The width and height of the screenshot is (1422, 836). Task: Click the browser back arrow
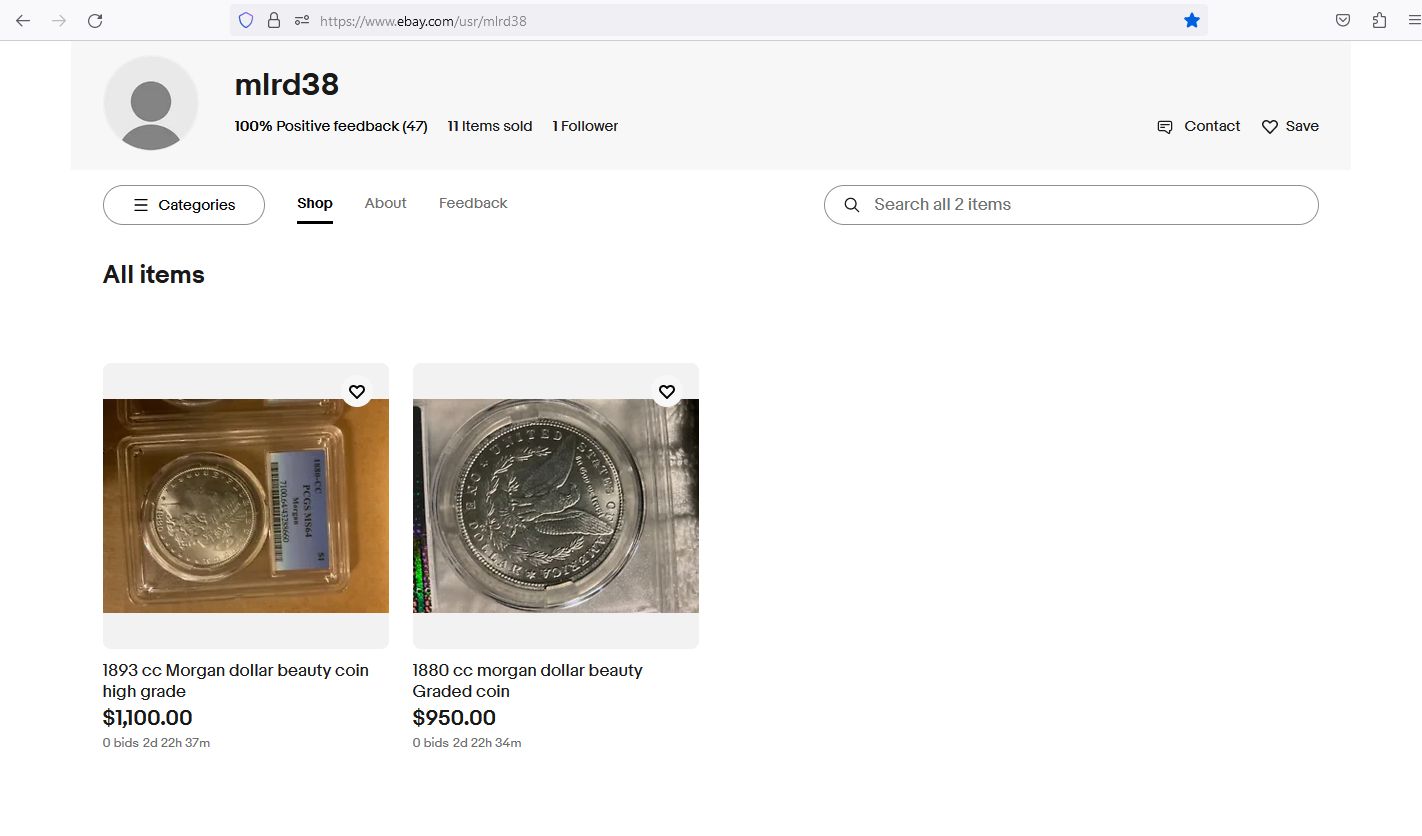(x=23, y=20)
